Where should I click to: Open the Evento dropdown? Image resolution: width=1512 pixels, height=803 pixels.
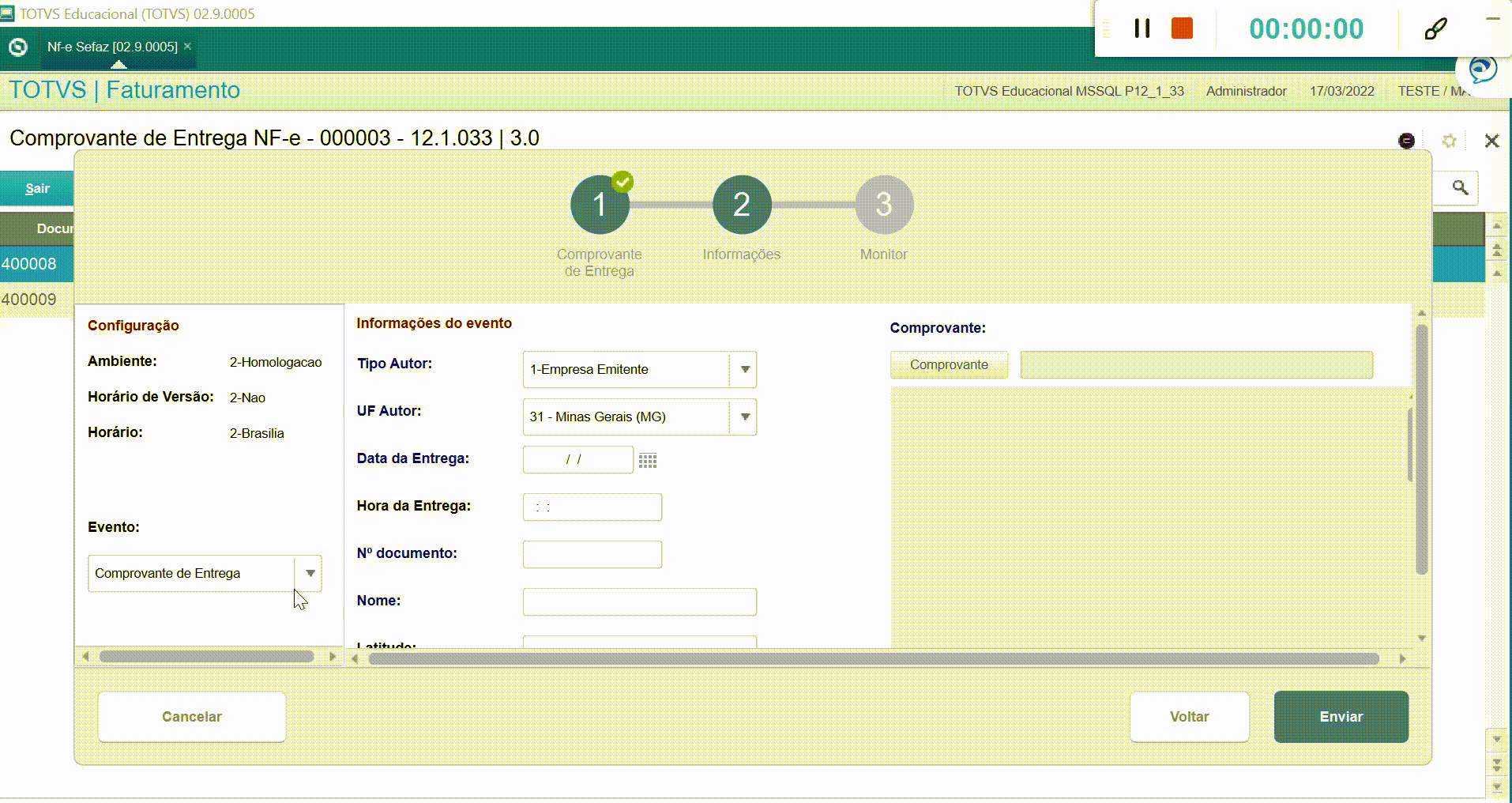point(310,573)
